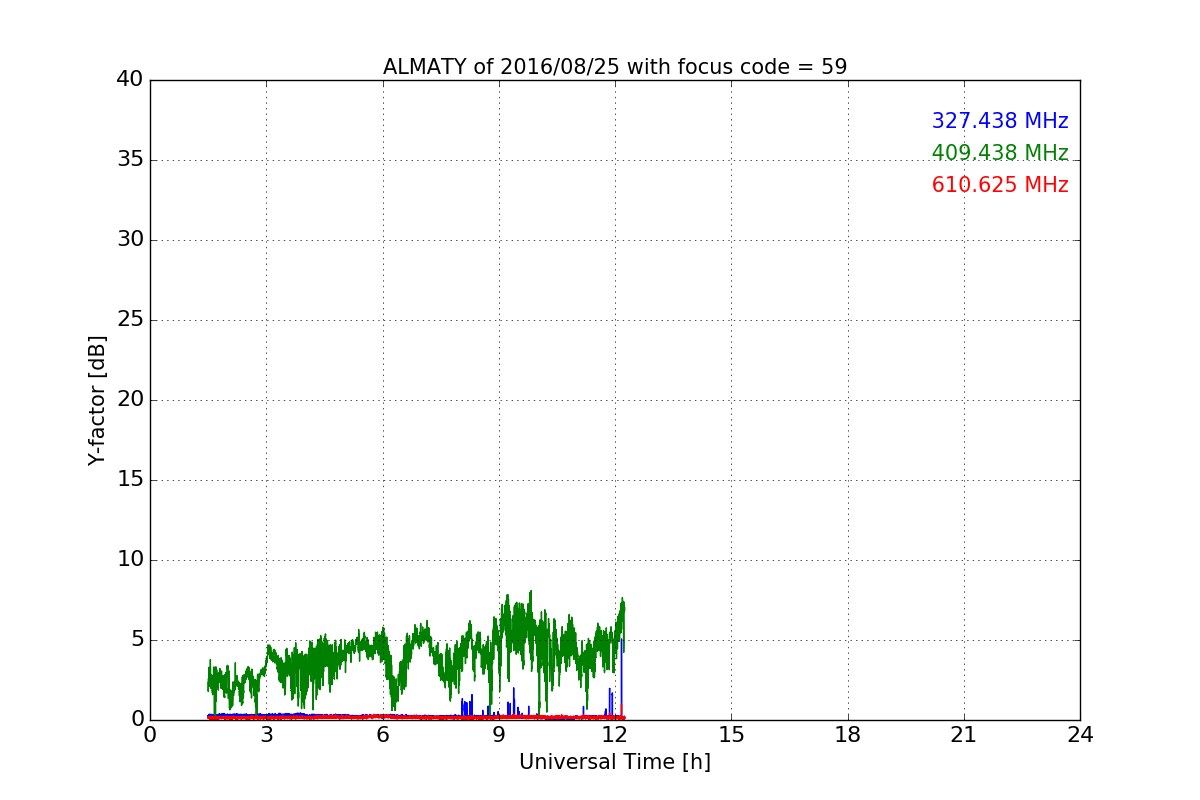Click the x-axis tick label 6
Screen dimensions: 1200x800
click(x=383, y=735)
